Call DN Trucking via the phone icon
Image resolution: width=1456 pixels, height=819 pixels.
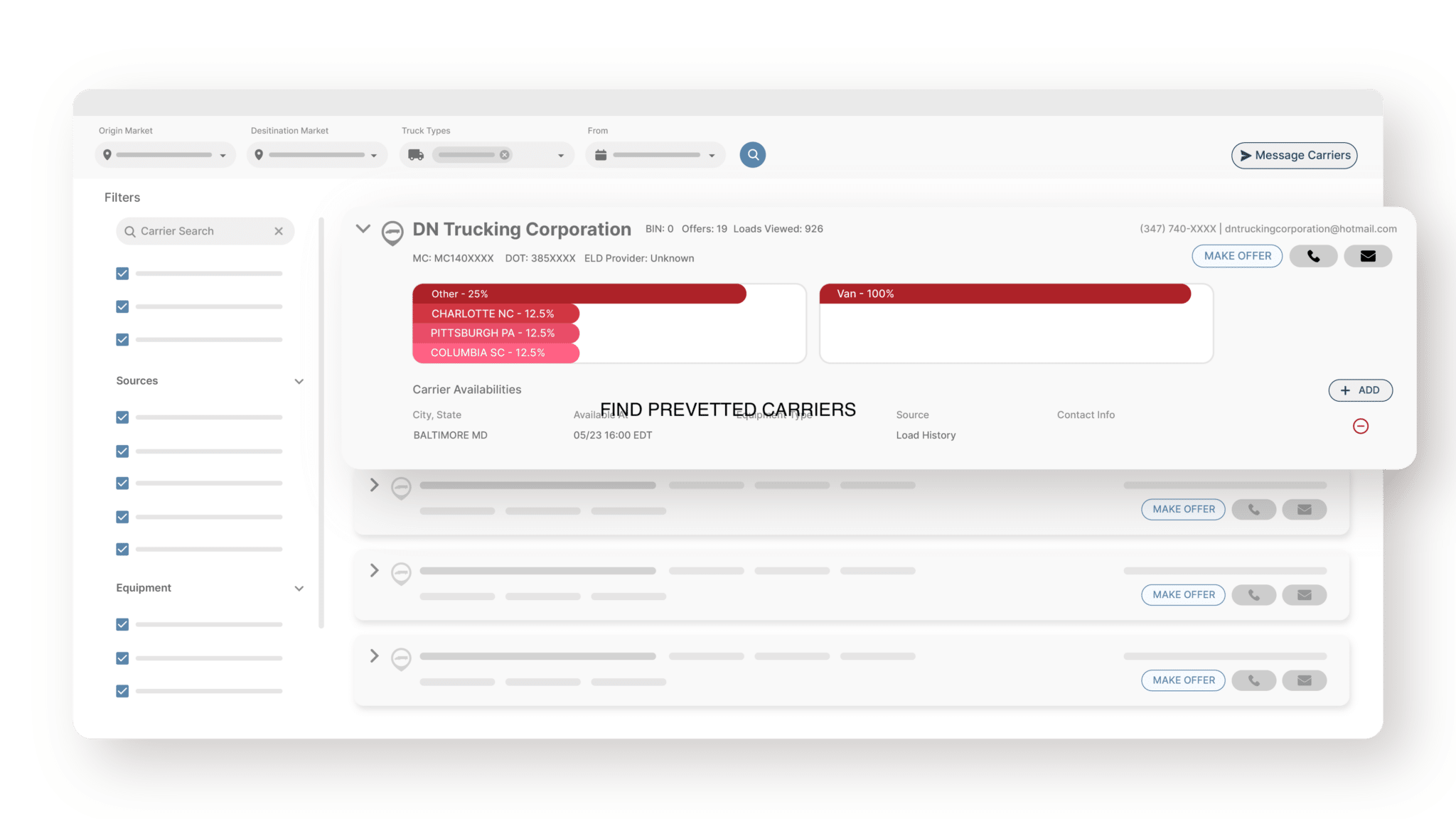tap(1313, 256)
